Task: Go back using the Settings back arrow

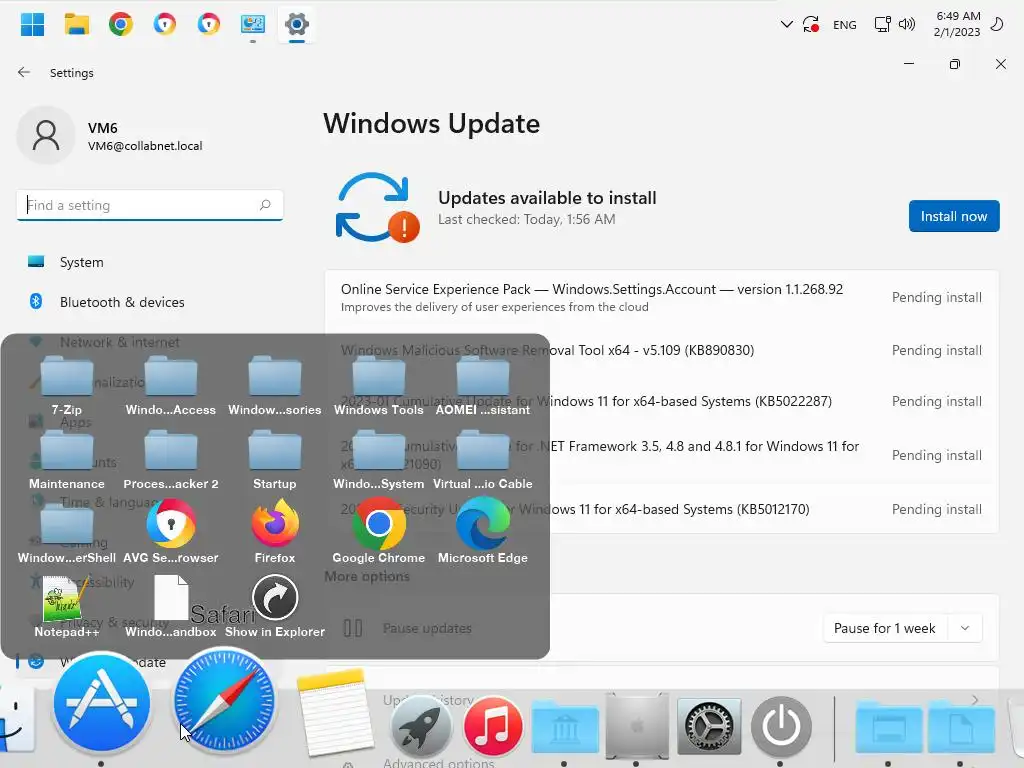Action: [24, 72]
